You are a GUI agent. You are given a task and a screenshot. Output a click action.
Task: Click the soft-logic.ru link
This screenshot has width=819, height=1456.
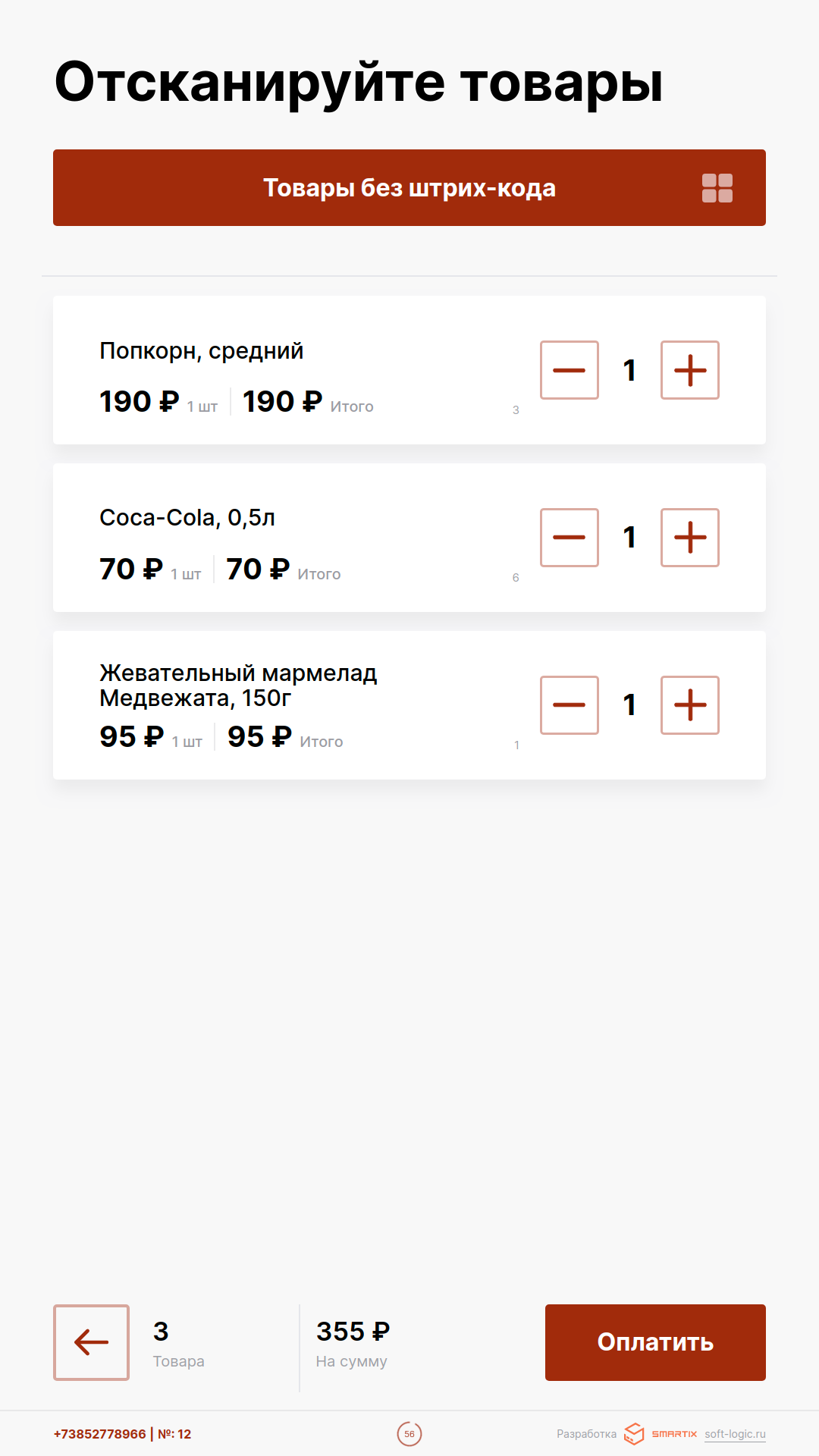click(x=735, y=1434)
